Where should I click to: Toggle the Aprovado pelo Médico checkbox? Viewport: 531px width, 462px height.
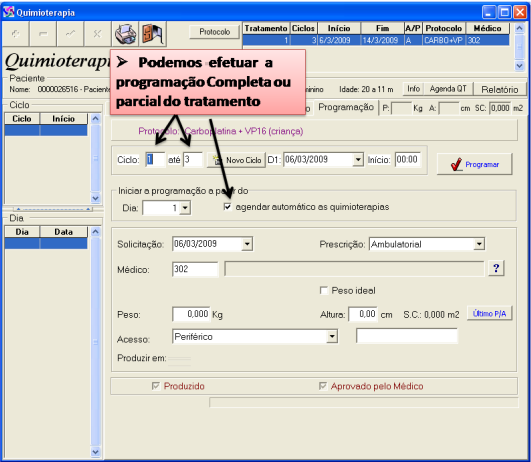(323, 386)
